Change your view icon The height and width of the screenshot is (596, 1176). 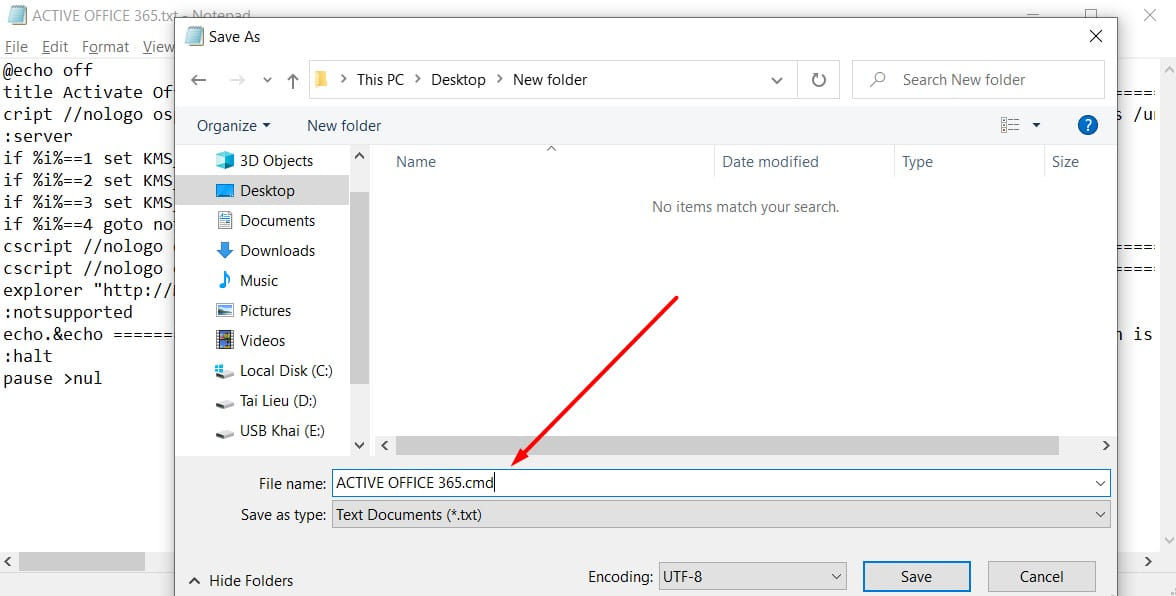pyautogui.click(x=1010, y=125)
